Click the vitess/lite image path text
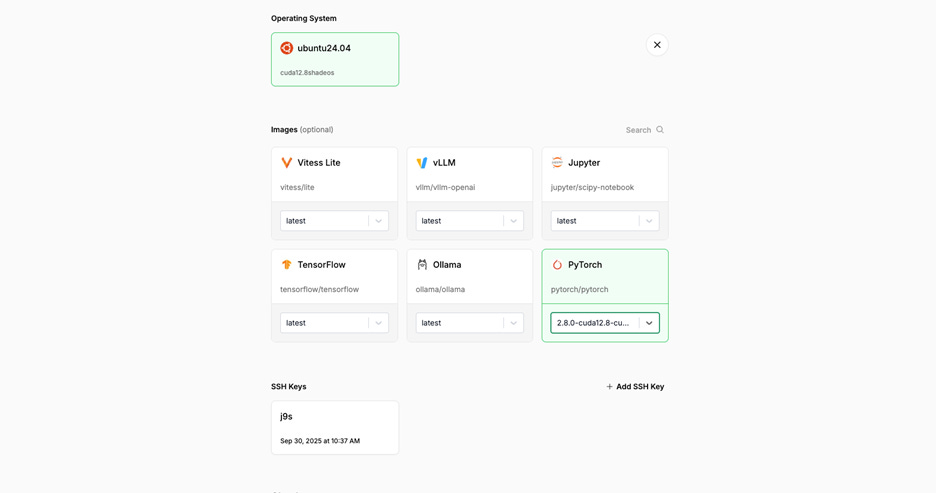This screenshot has height=493, width=936. [x=297, y=187]
